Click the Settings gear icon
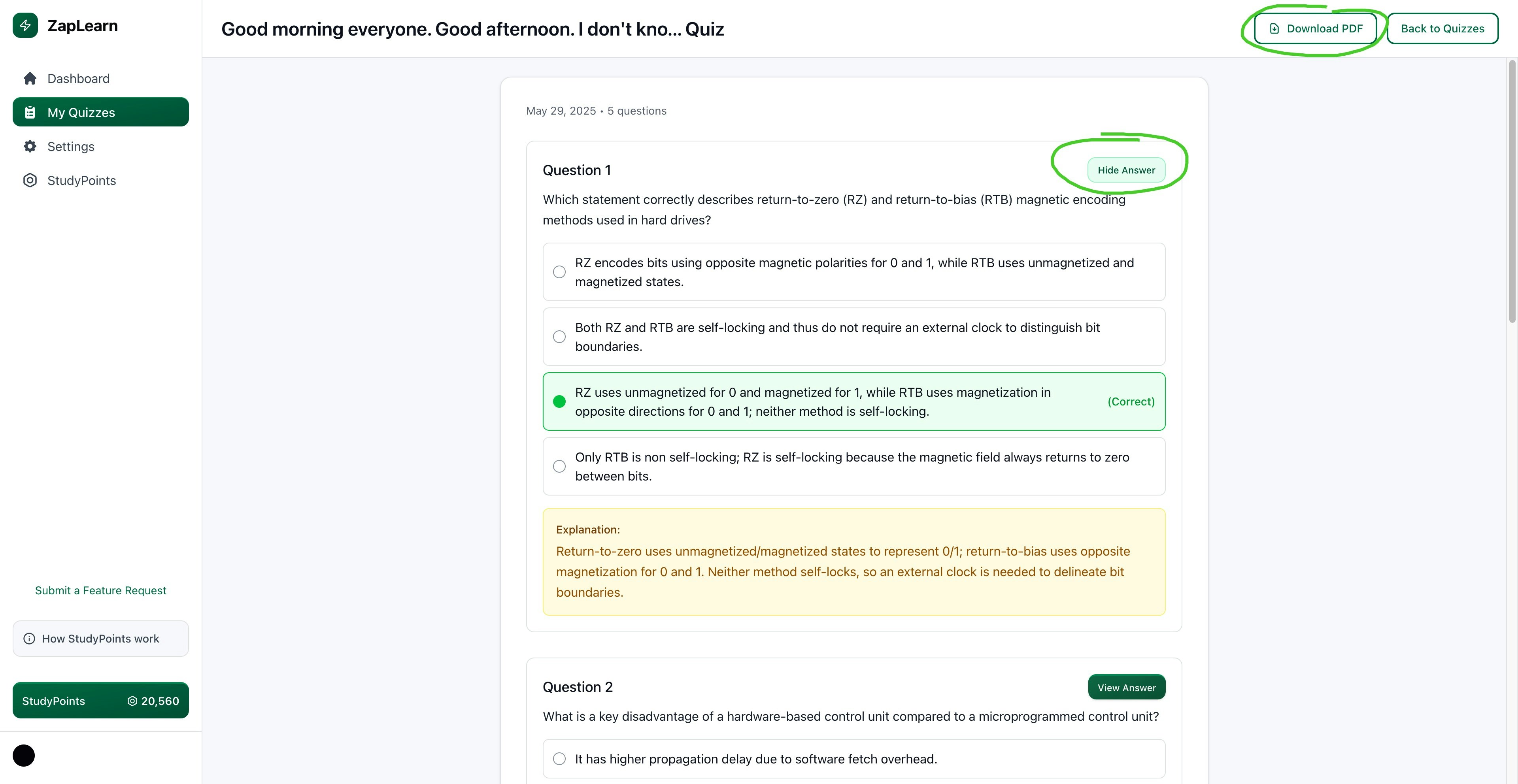 click(30, 146)
